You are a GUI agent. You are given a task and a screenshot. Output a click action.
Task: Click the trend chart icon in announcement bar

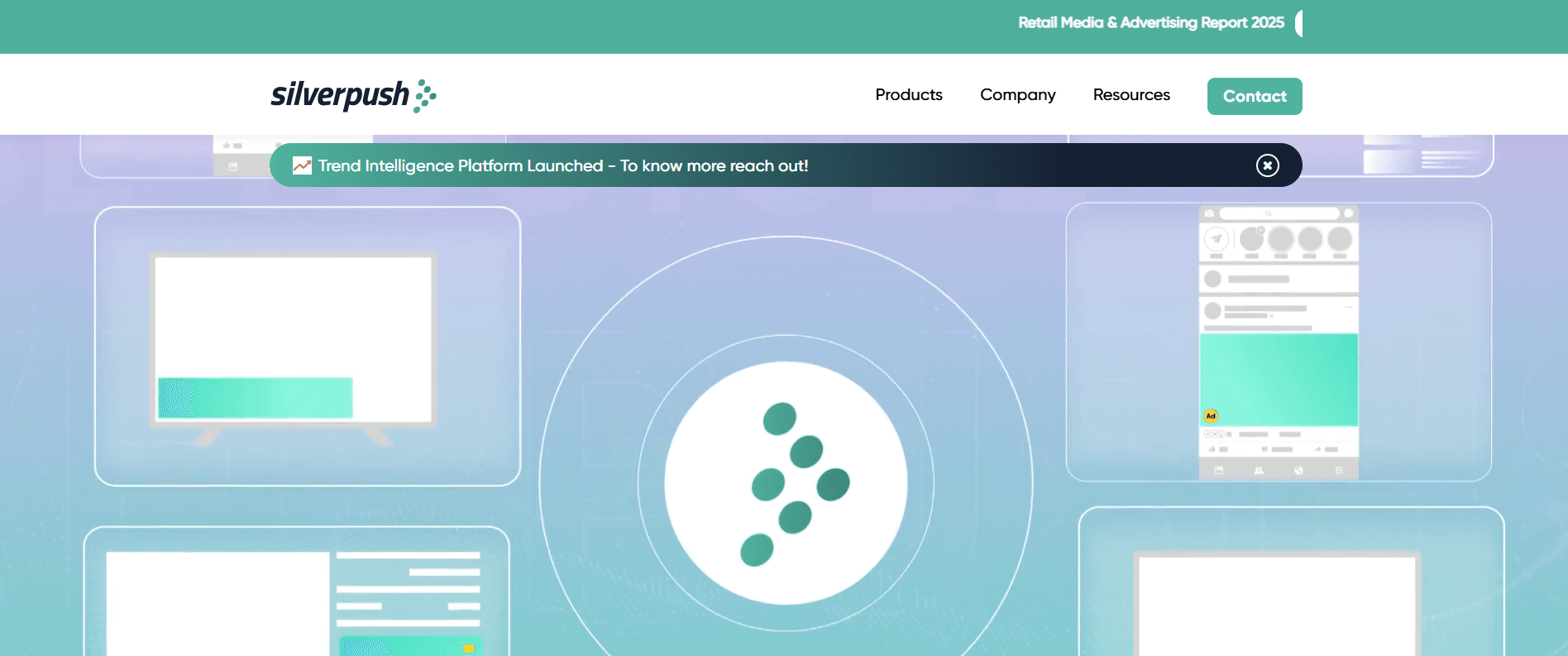[302, 165]
